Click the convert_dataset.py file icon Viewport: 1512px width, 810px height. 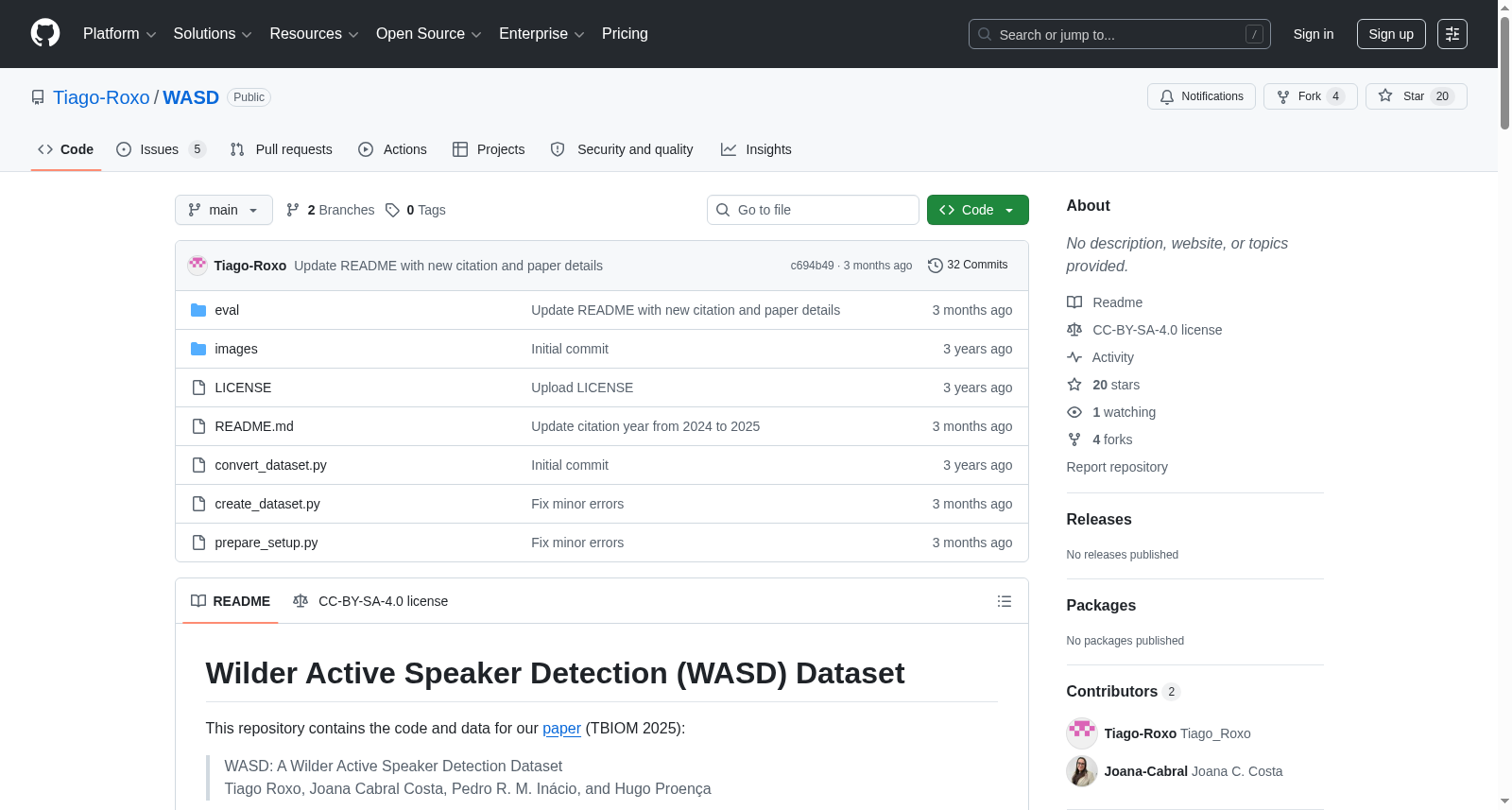tap(198, 465)
